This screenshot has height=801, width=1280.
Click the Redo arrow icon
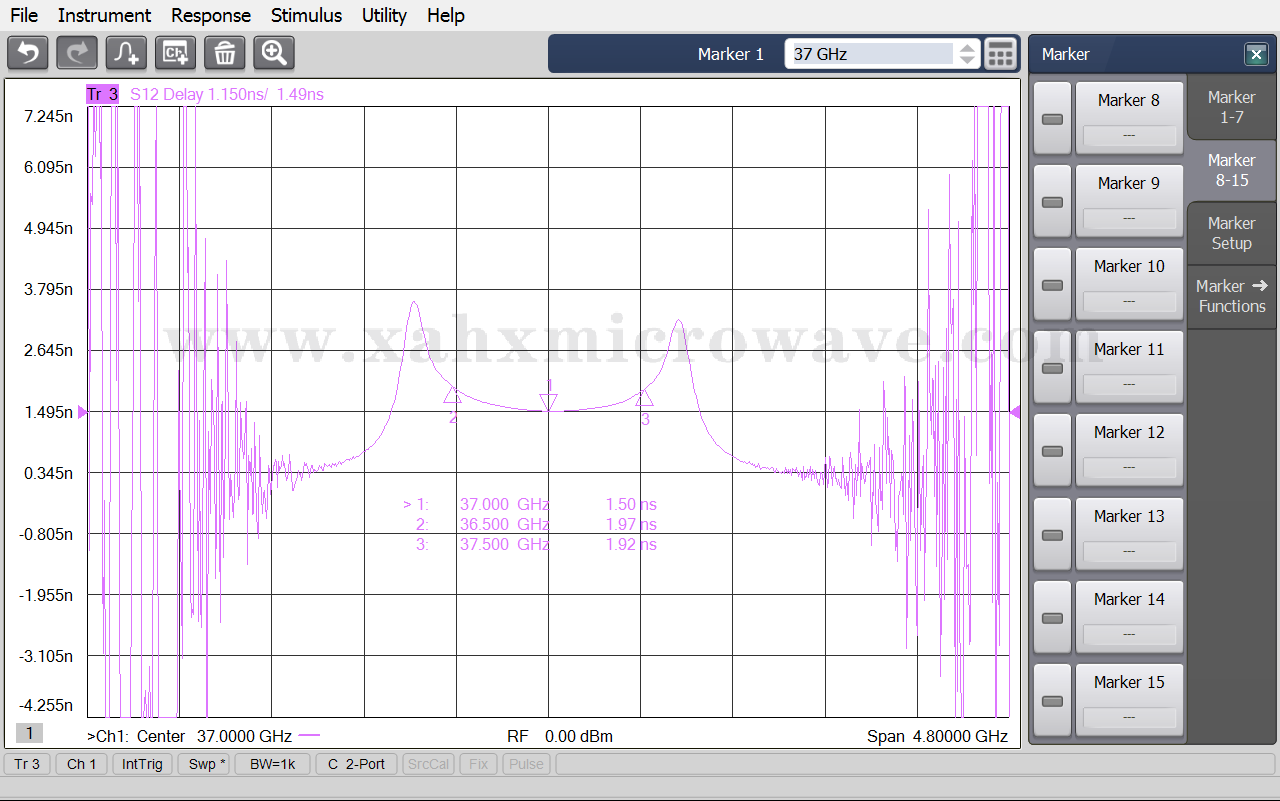[x=77, y=53]
